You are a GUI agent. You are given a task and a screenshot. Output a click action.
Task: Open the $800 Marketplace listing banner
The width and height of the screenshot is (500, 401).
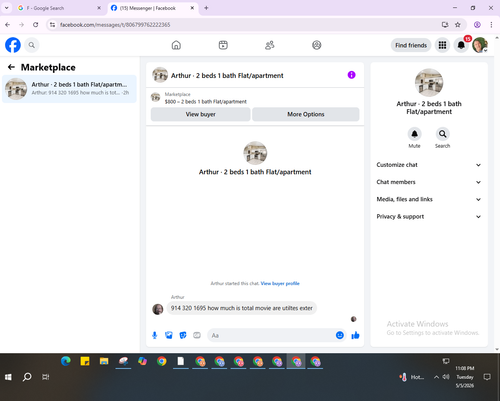click(x=255, y=98)
